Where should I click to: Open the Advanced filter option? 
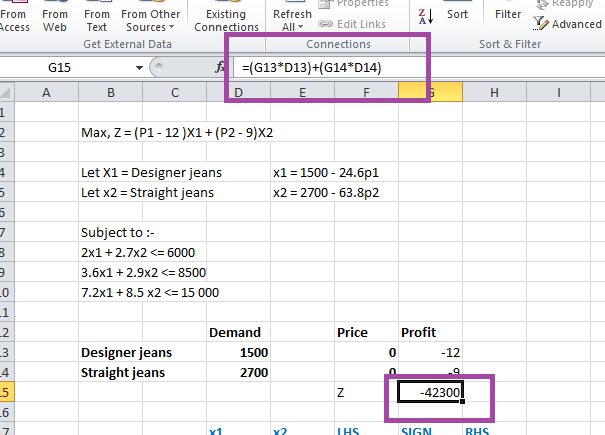[567, 24]
